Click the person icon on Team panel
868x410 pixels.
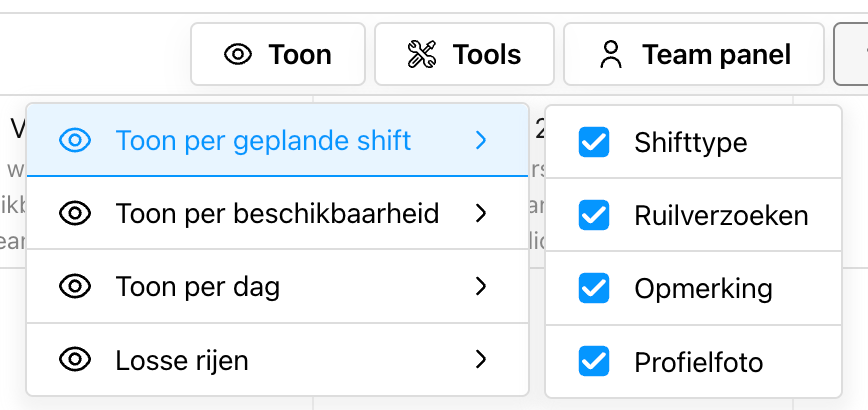point(611,54)
